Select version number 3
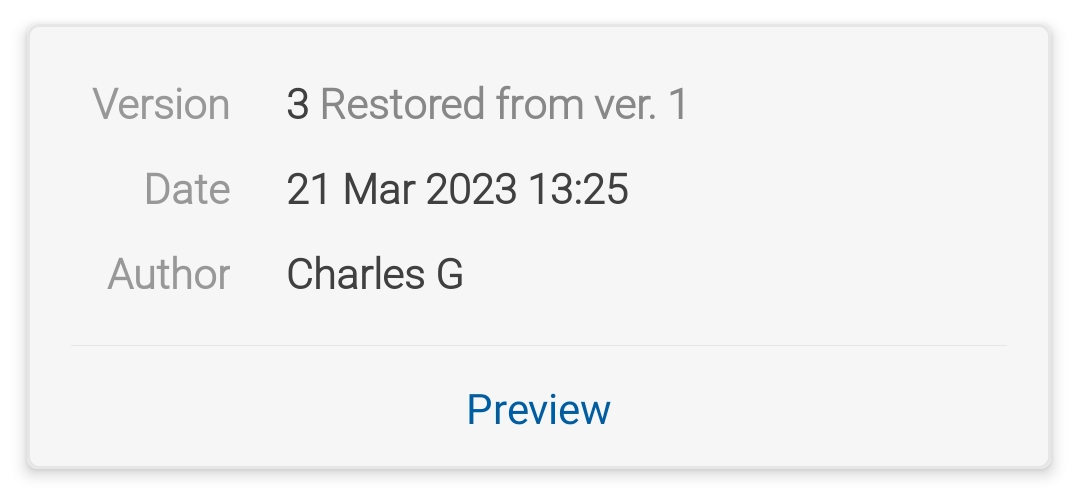 pyautogui.click(x=297, y=104)
